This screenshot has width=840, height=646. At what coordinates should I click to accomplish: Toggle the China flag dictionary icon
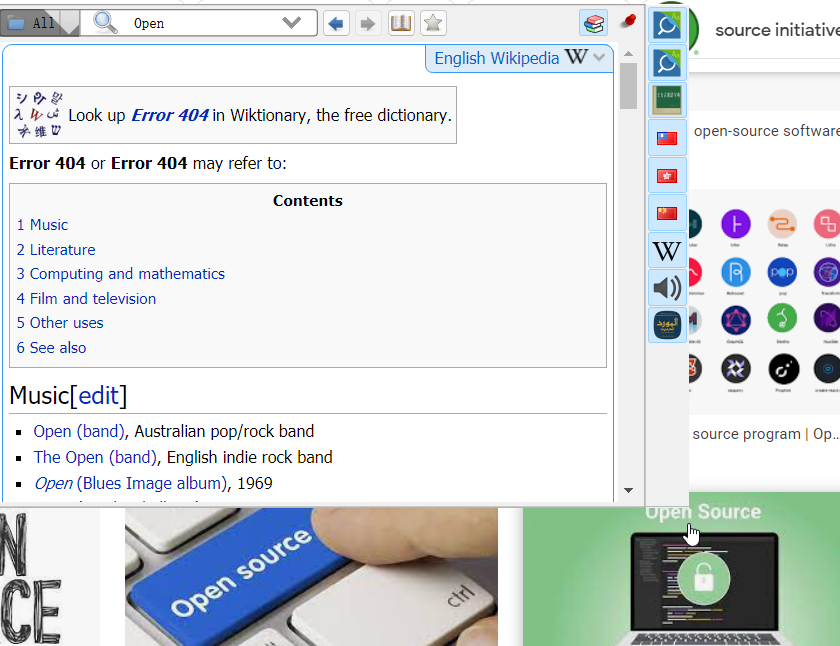click(x=667, y=213)
